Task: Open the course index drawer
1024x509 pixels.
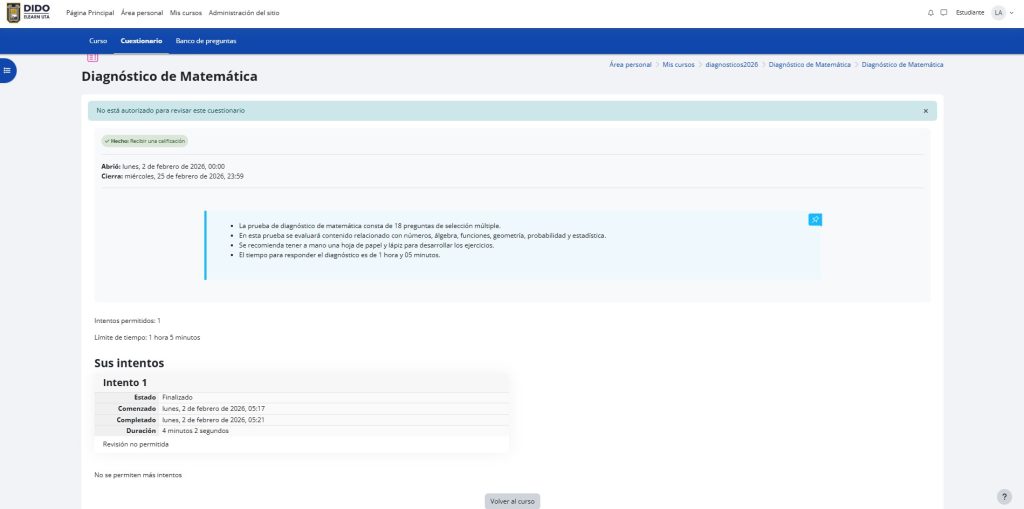Action: click(7, 70)
